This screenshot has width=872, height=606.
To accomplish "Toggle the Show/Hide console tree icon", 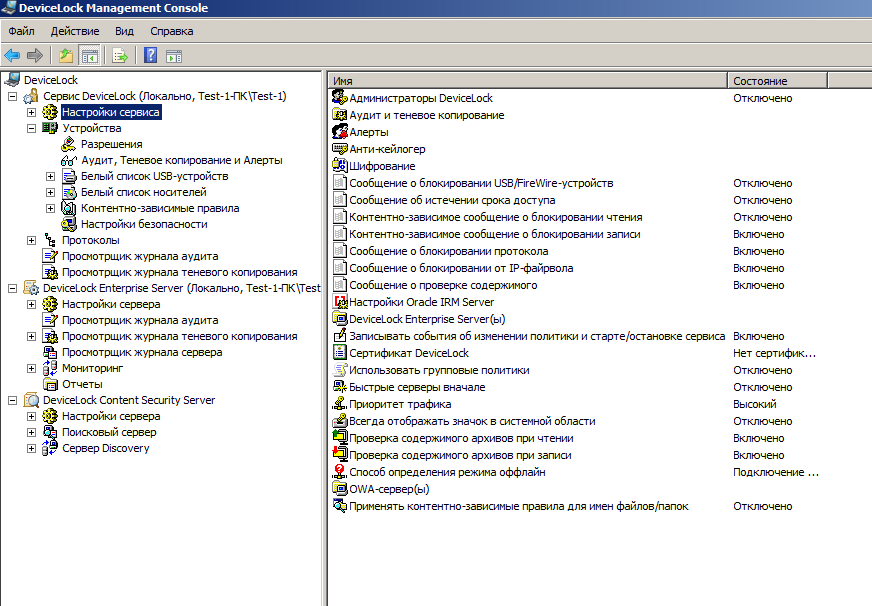I will [90, 55].
